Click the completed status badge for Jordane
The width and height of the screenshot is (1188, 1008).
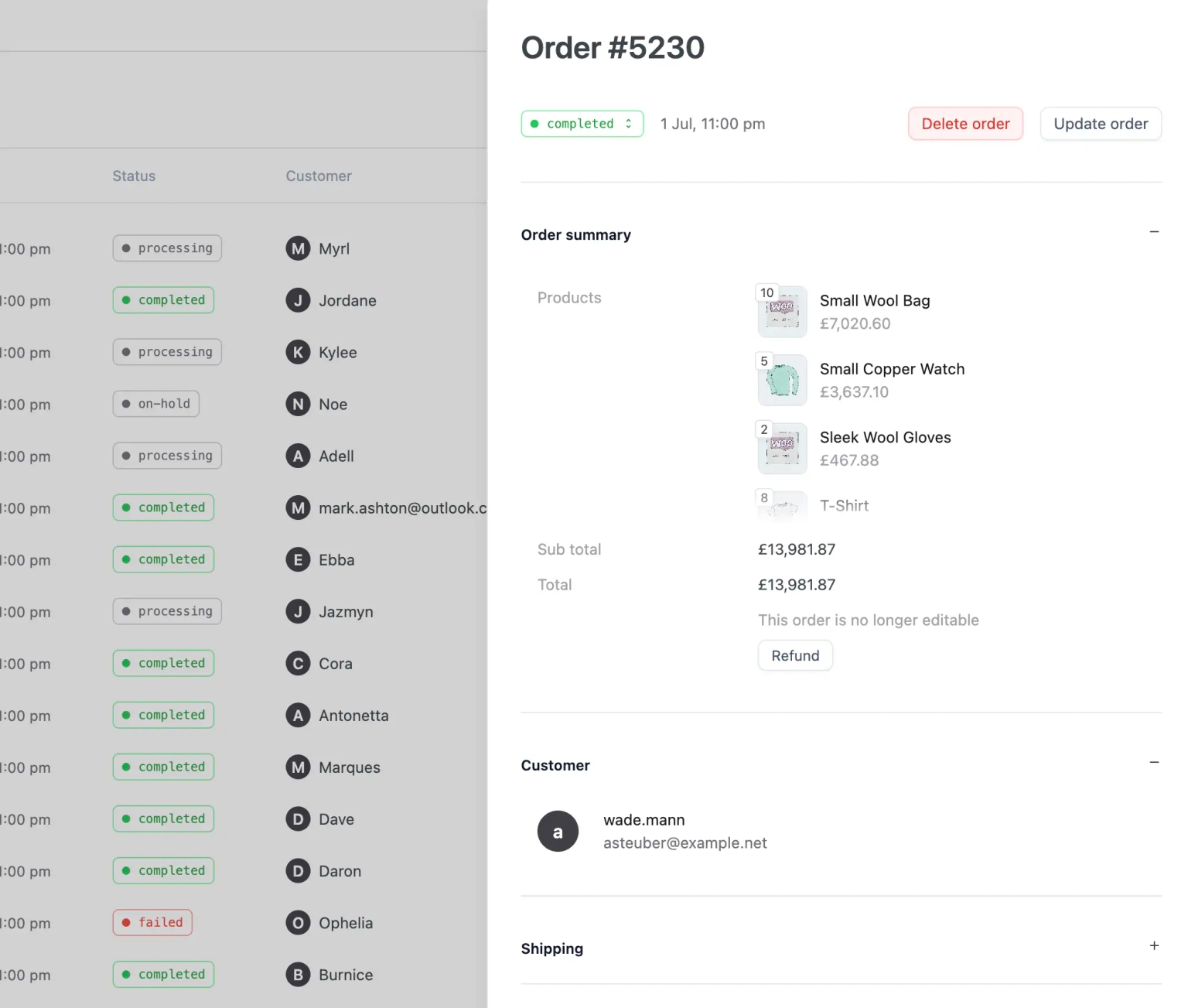[163, 299]
